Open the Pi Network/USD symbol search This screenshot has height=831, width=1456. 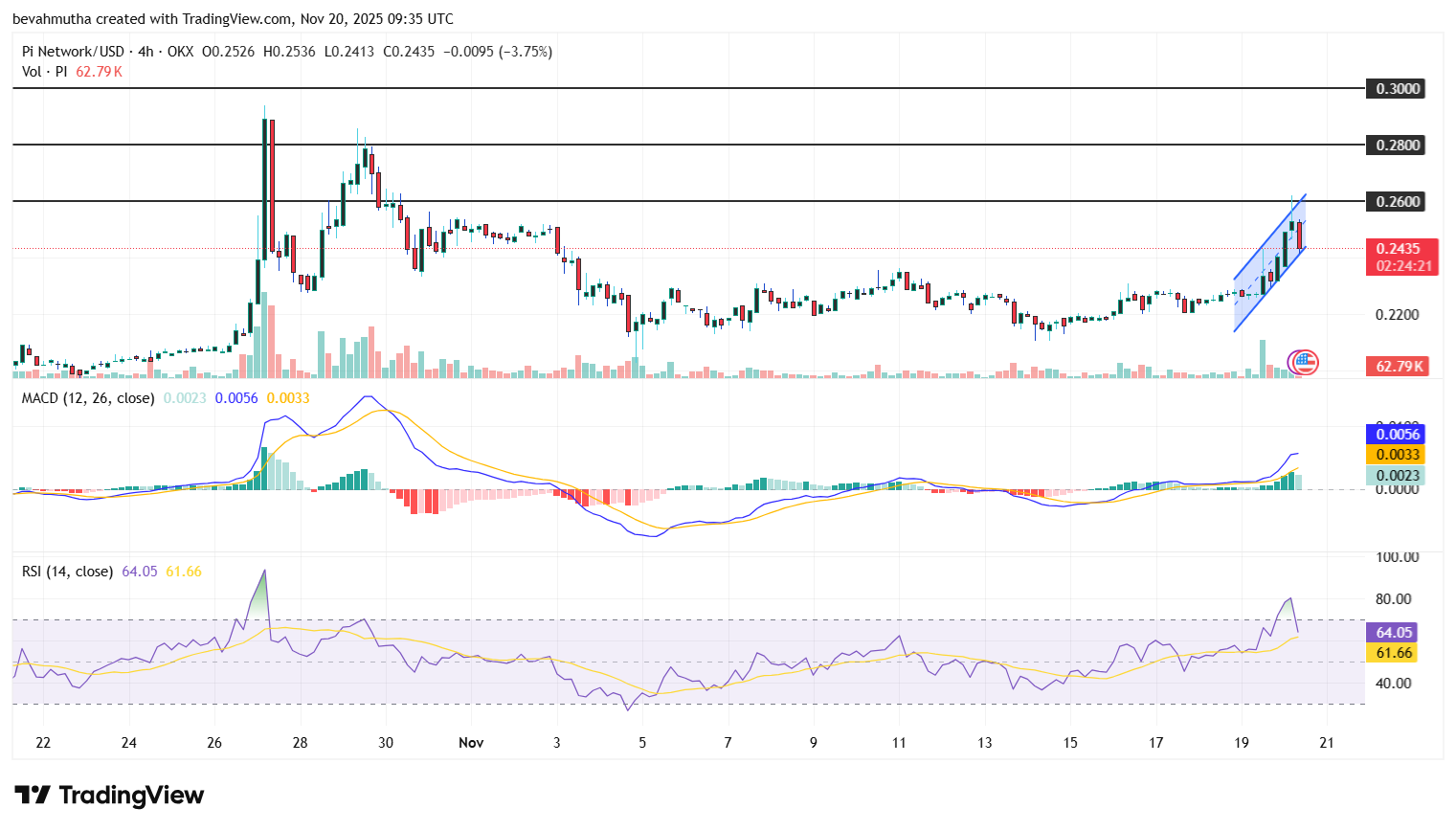point(72,52)
